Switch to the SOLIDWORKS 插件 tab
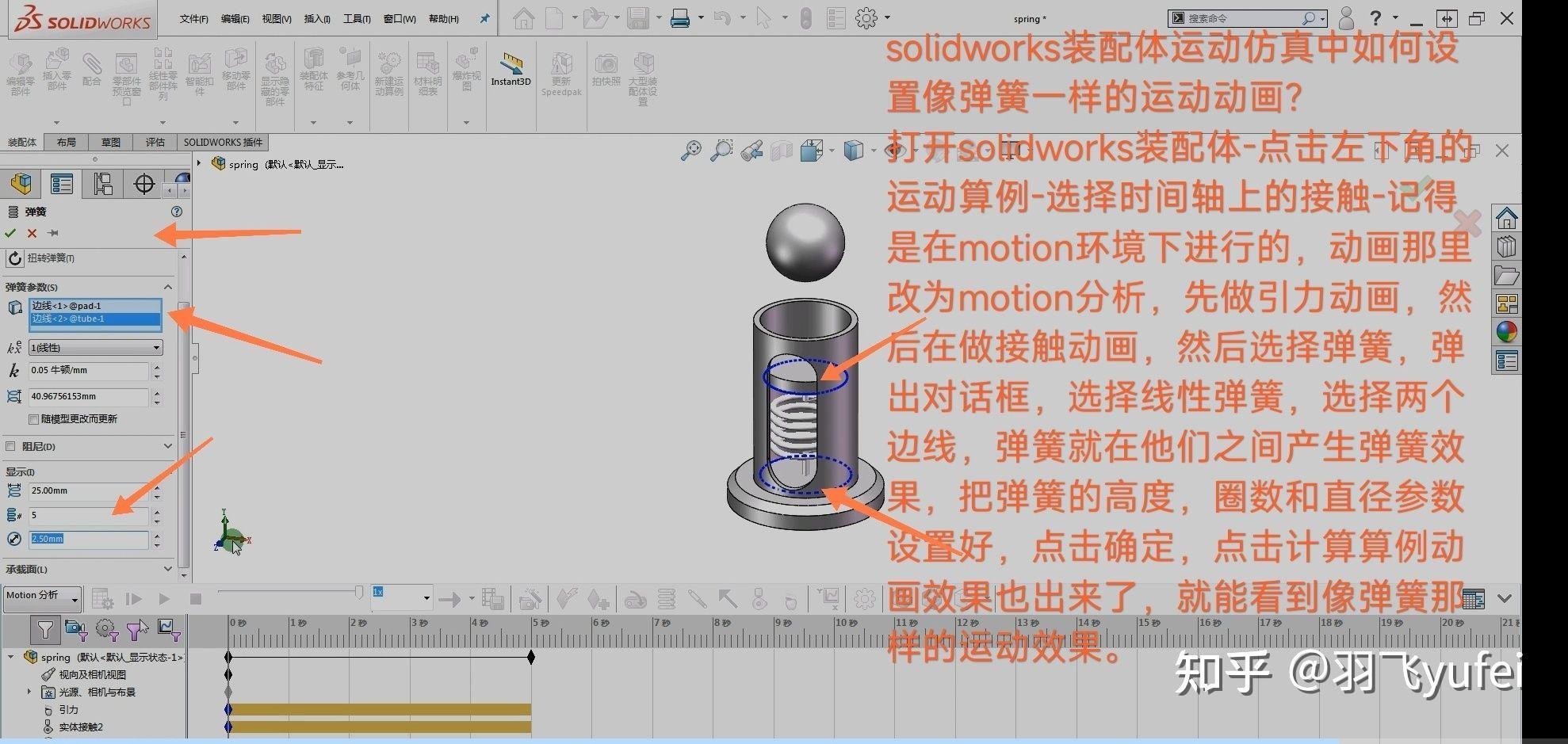 click(223, 143)
